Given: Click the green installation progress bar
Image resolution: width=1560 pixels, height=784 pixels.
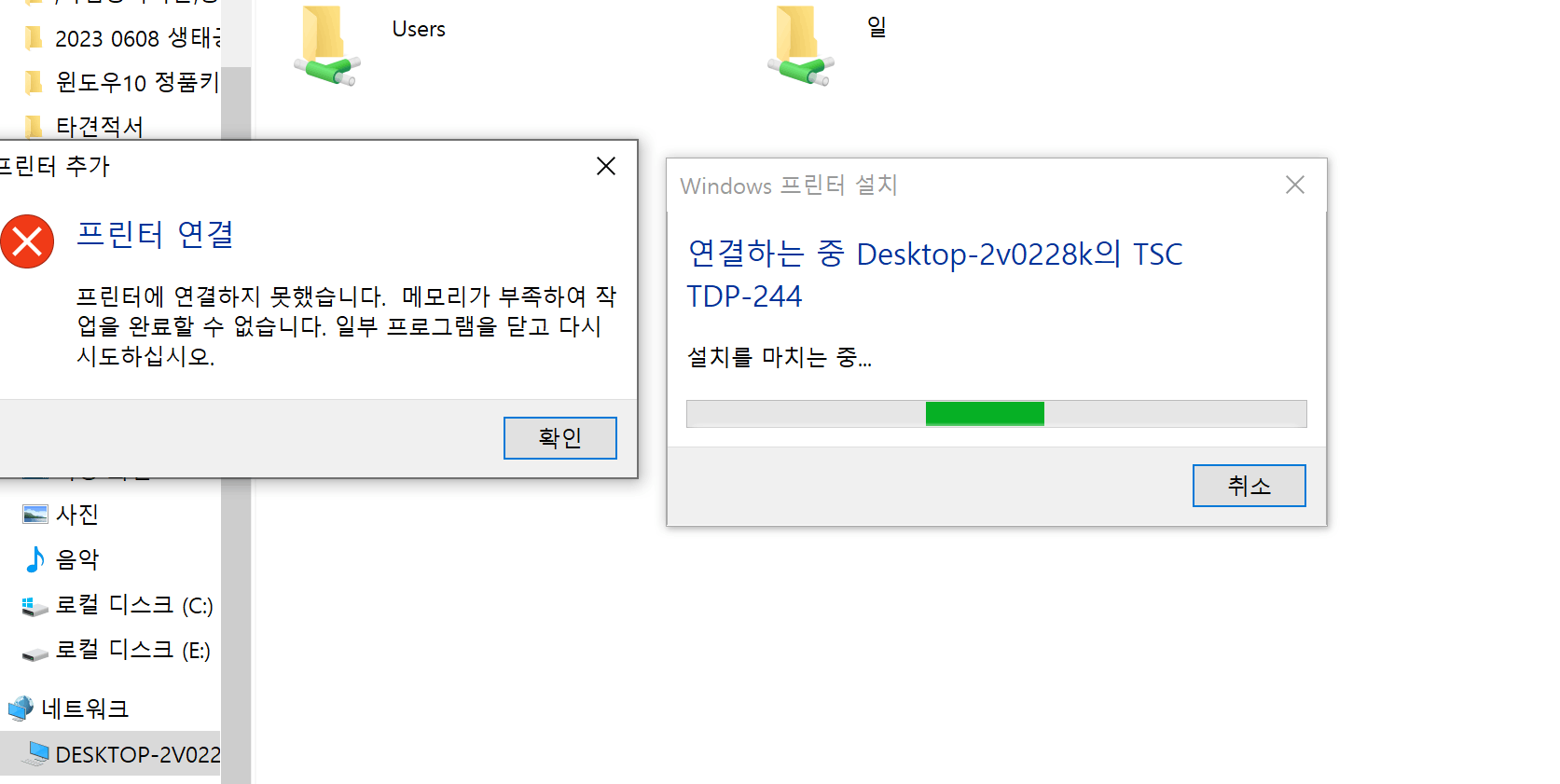Looking at the screenshot, I should click(985, 414).
